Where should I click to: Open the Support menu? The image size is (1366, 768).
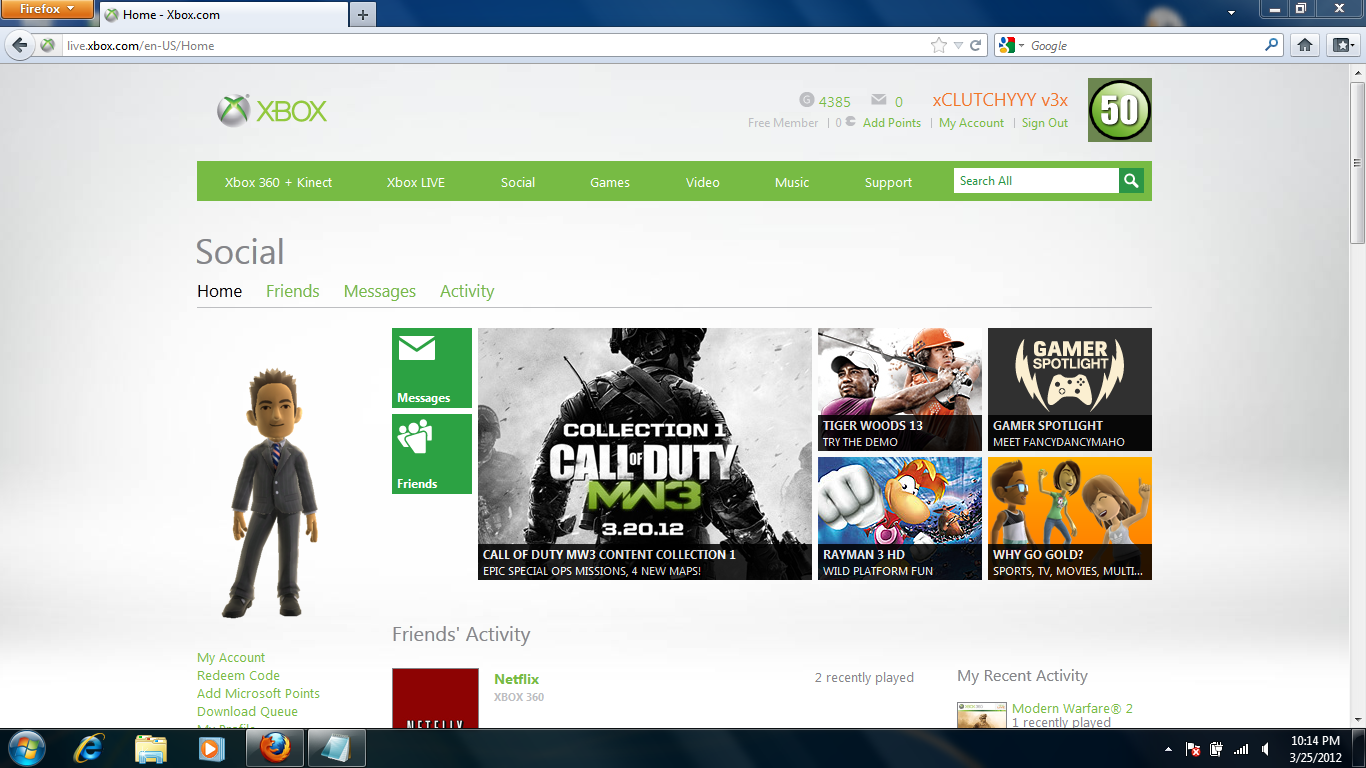click(x=889, y=182)
